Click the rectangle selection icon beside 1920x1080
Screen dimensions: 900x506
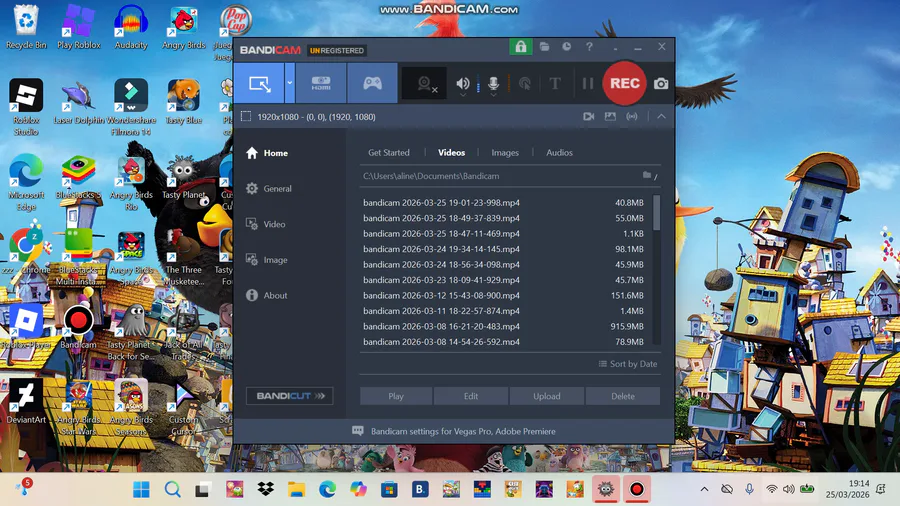tap(246, 116)
